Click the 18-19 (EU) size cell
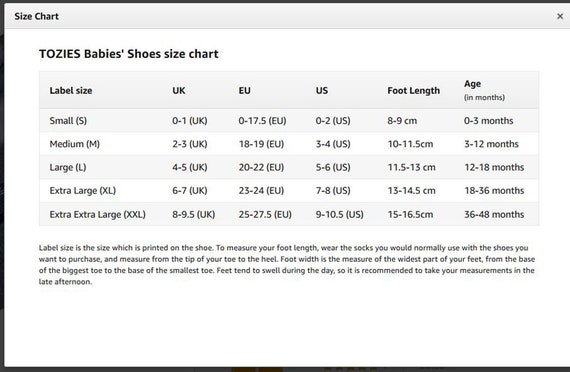 click(x=261, y=144)
